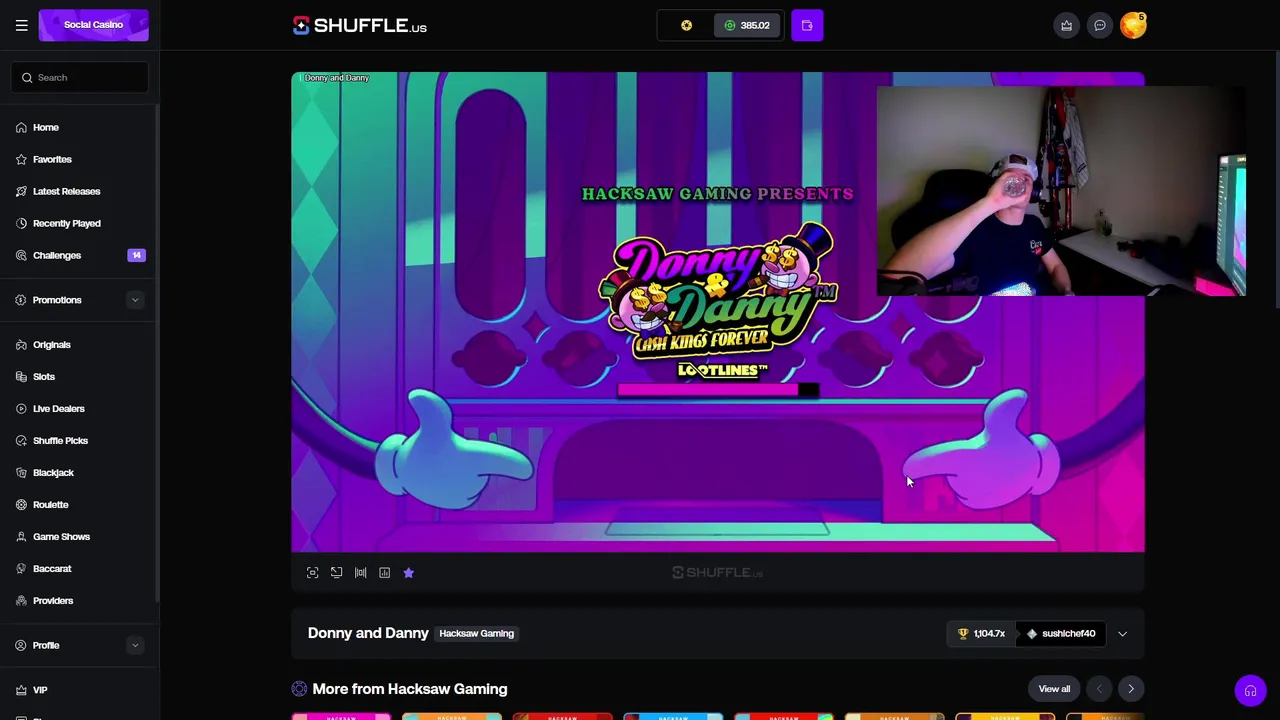The image size is (1280, 720).
Task: Select the gold coin currency icon
Action: (x=686, y=25)
